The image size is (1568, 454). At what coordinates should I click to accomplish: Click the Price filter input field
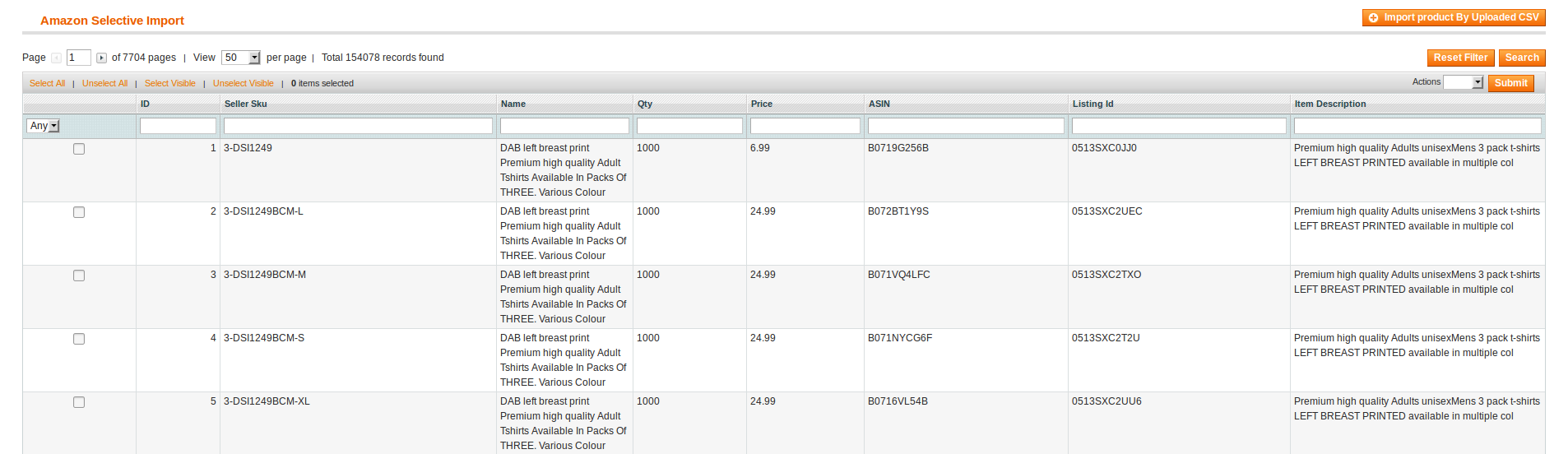click(805, 126)
